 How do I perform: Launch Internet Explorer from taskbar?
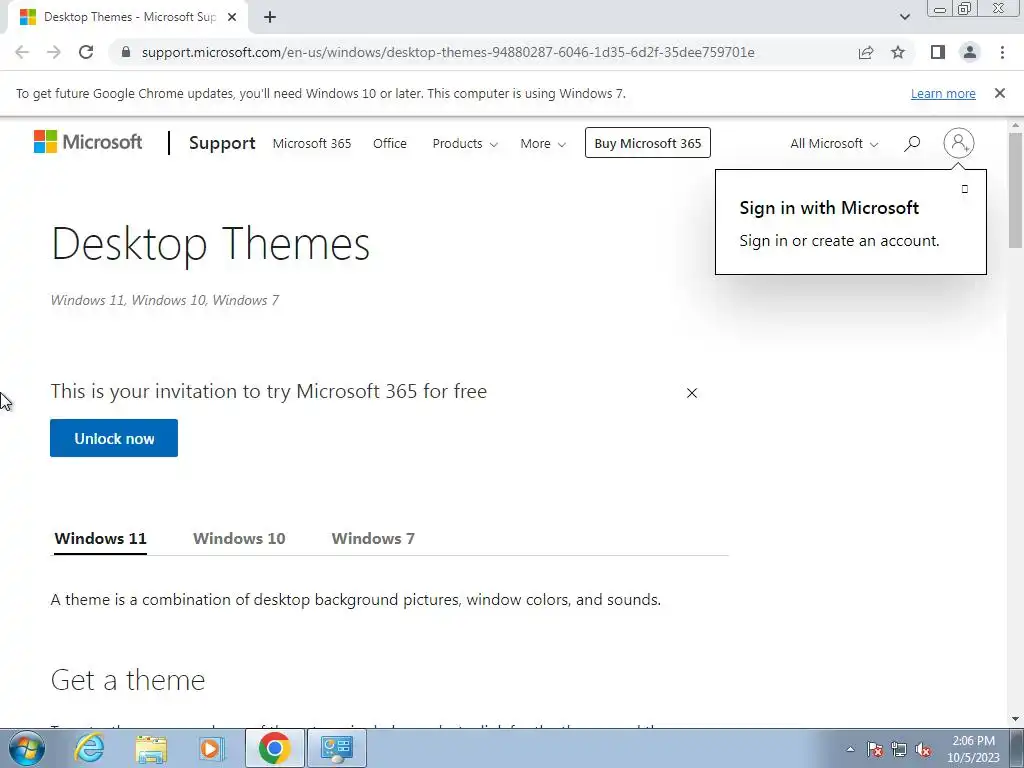point(89,748)
